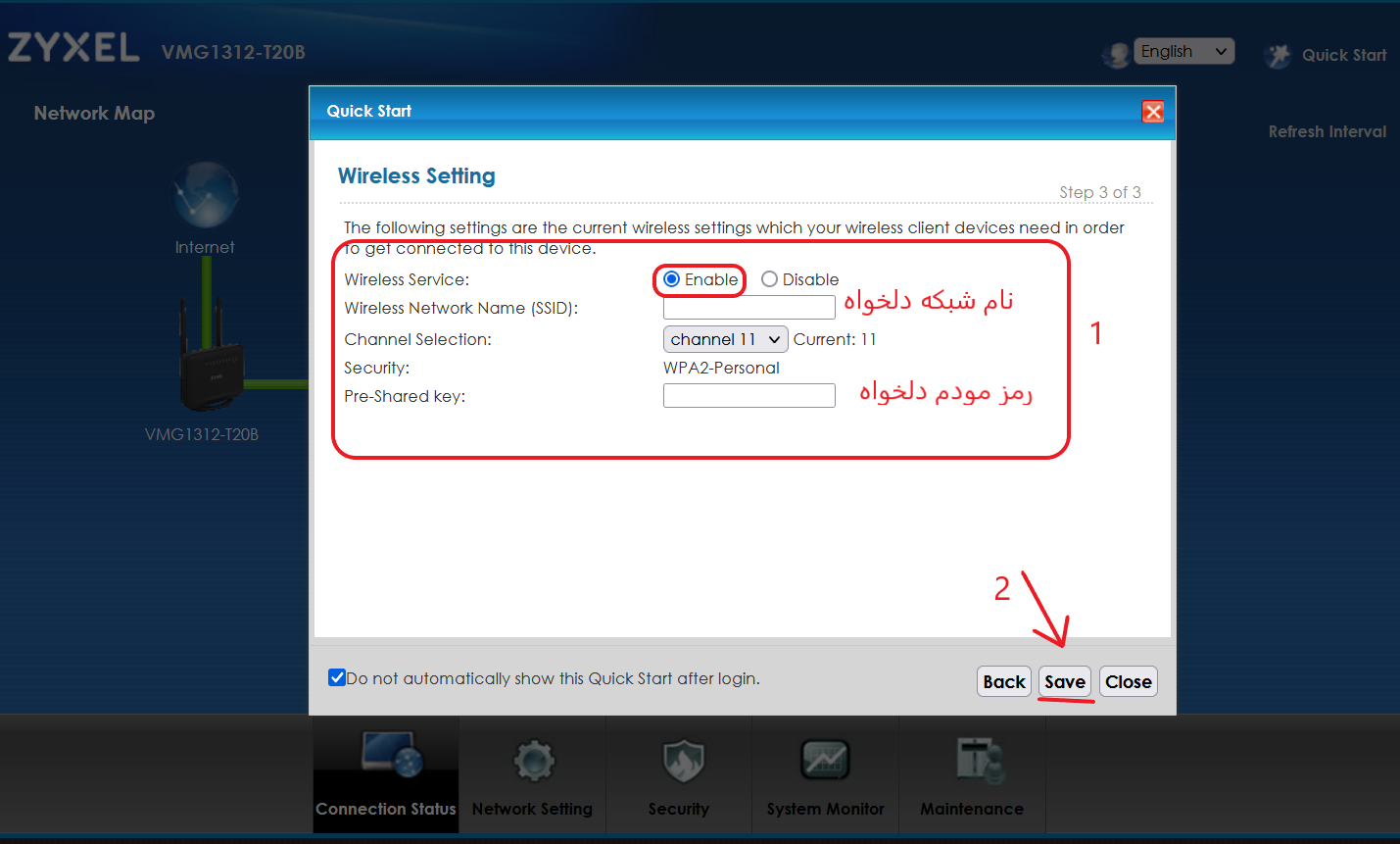The width and height of the screenshot is (1400, 844).
Task: Open the Connection Status monitor icon
Action: tap(392, 757)
